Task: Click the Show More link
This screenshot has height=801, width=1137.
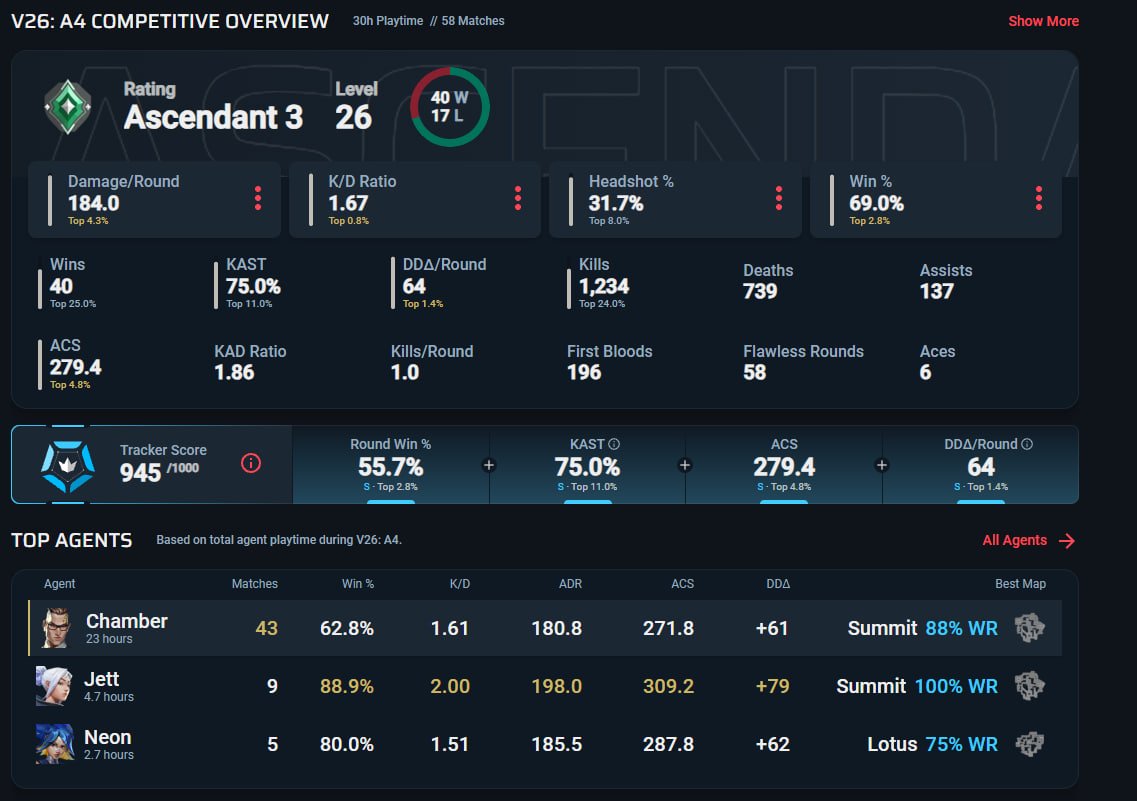Action: 1043,21
